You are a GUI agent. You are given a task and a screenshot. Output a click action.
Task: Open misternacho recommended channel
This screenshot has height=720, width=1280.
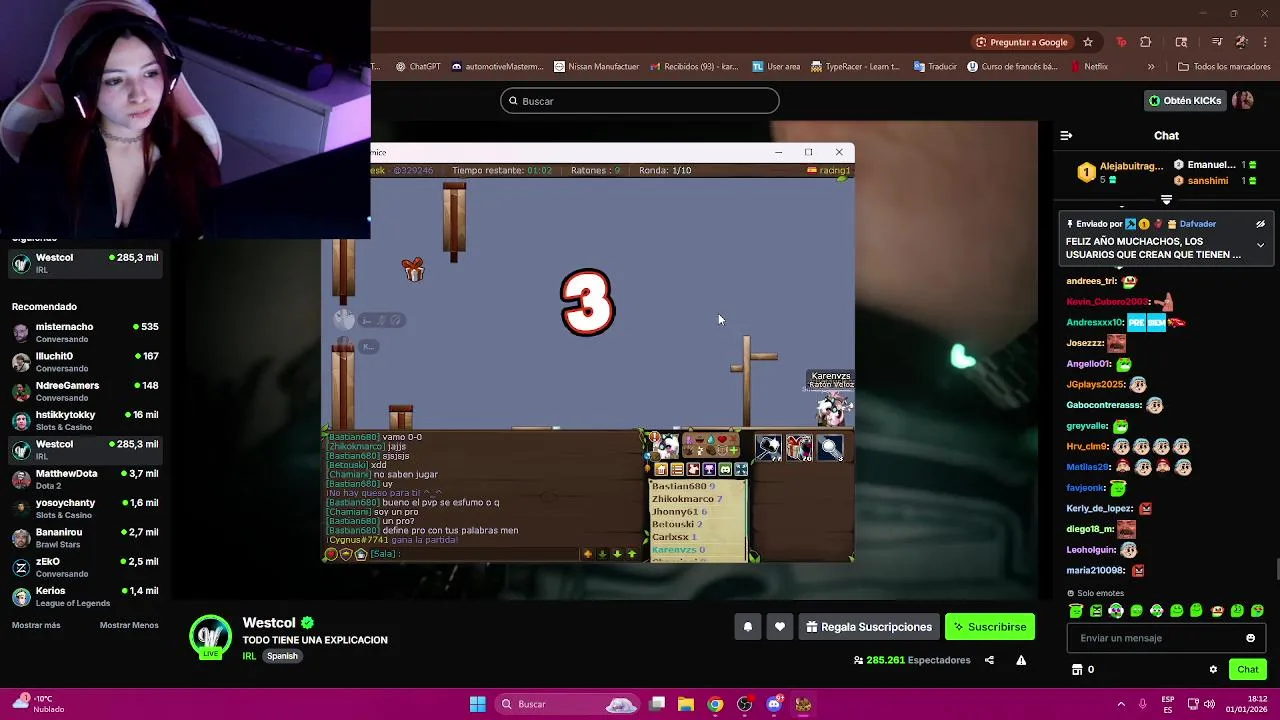[x=84, y=332]
